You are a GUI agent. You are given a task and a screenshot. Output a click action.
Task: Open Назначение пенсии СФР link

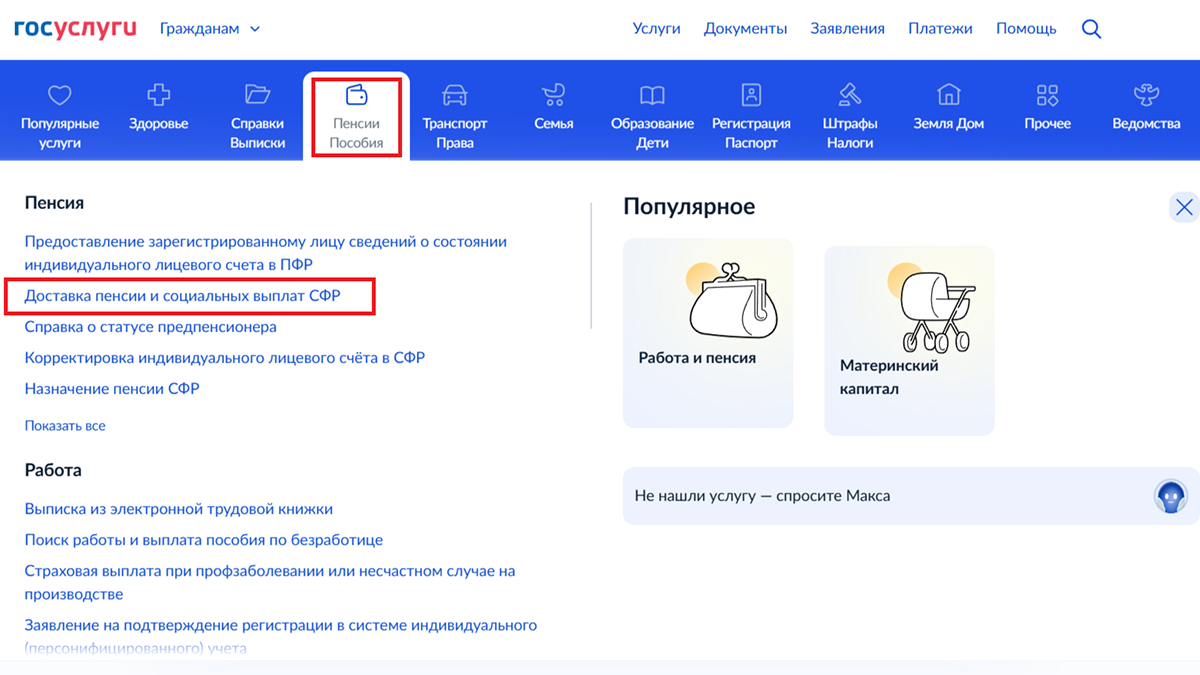[x=112, y=389]
